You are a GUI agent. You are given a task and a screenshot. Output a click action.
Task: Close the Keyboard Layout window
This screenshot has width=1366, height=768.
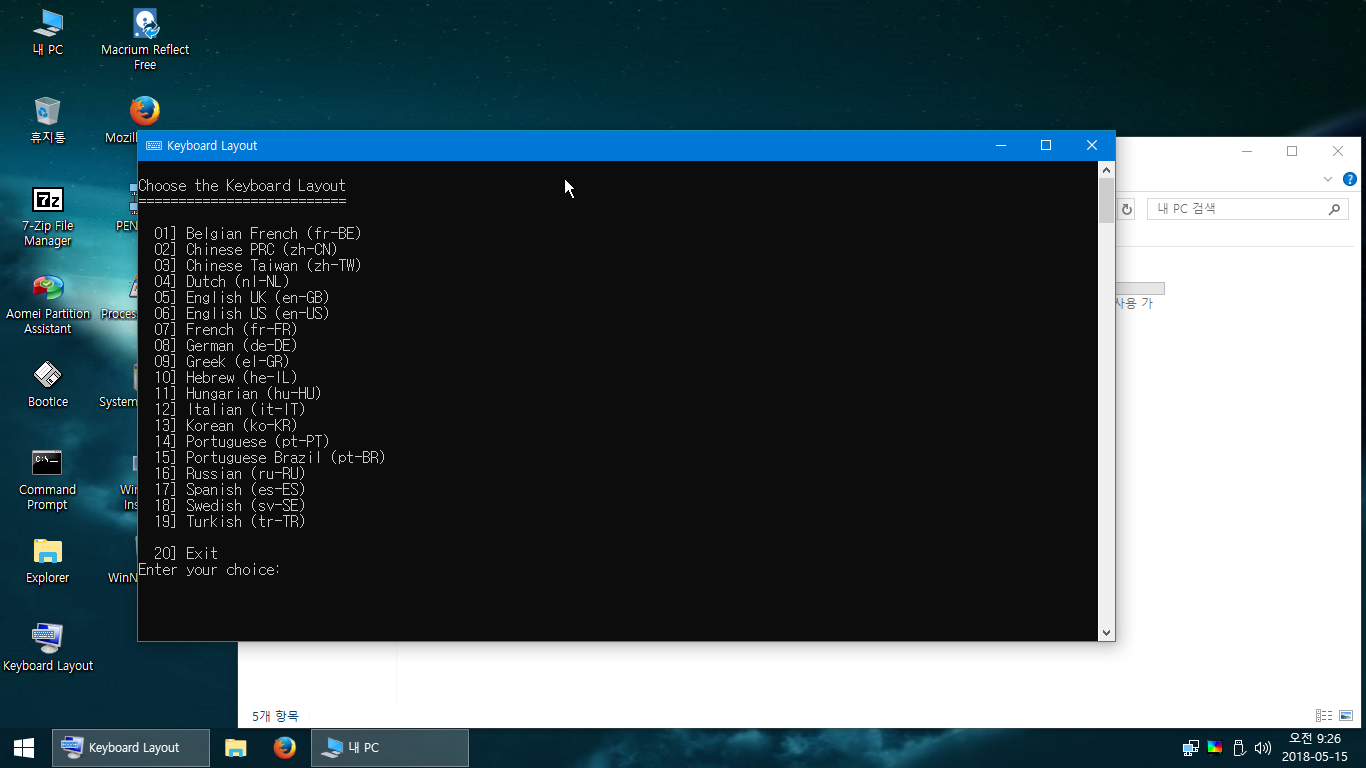point(1092,145)
